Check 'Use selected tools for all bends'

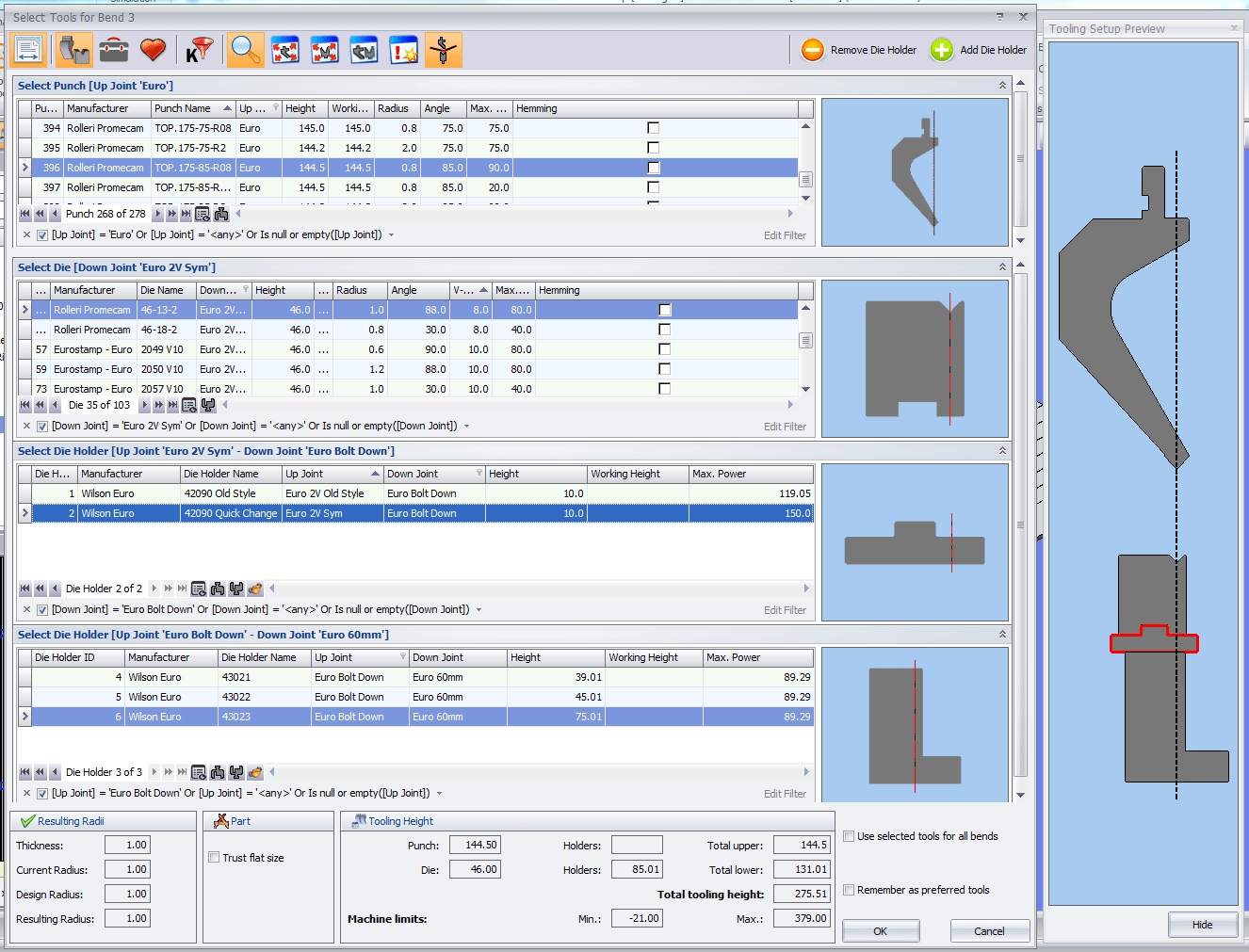(x=848, y=836)
